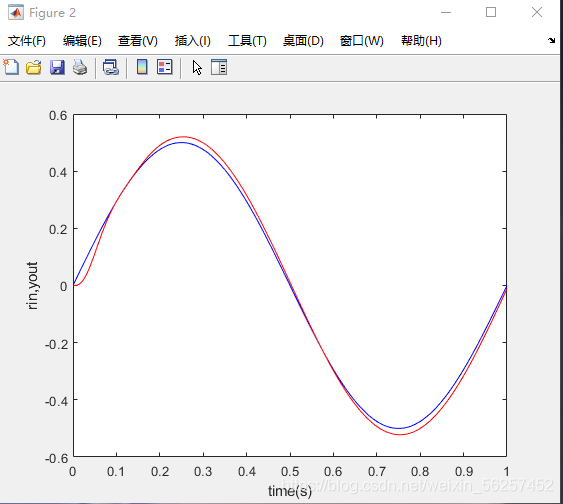
Task: Click the -0.2 y-axis tick label
Action: [x=56, y=345]
